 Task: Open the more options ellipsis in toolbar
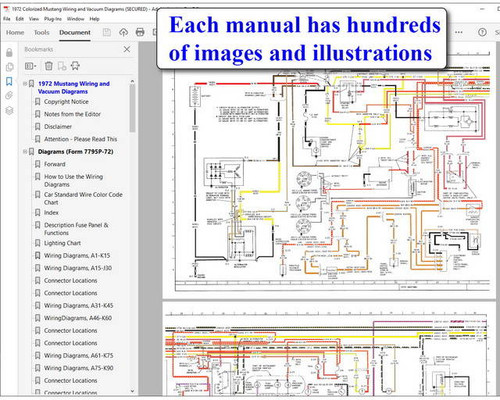coord(459,32)
